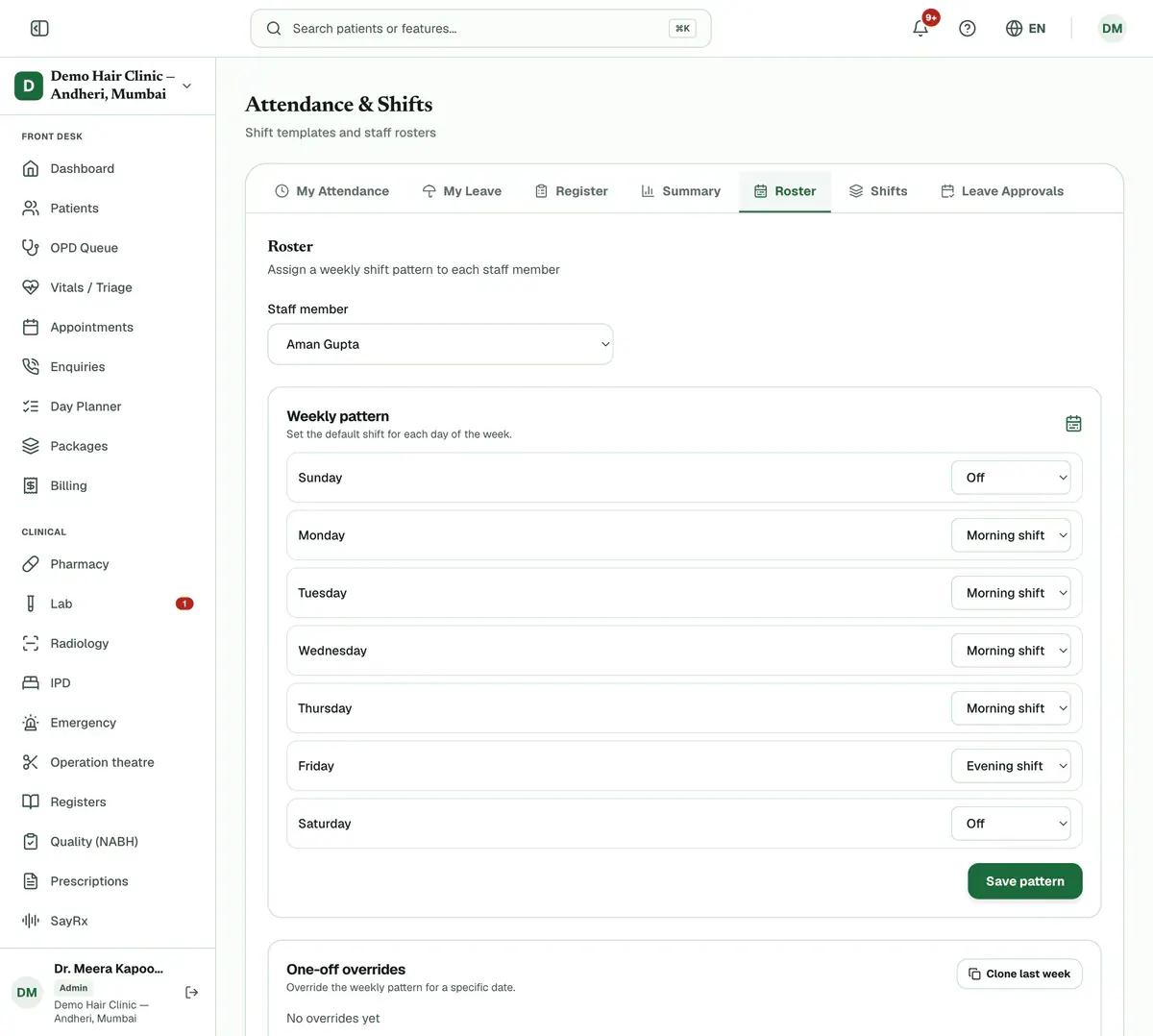Click the Lab badge showing 1
Screen dimensions: 1153x1036
click(184, 604)
